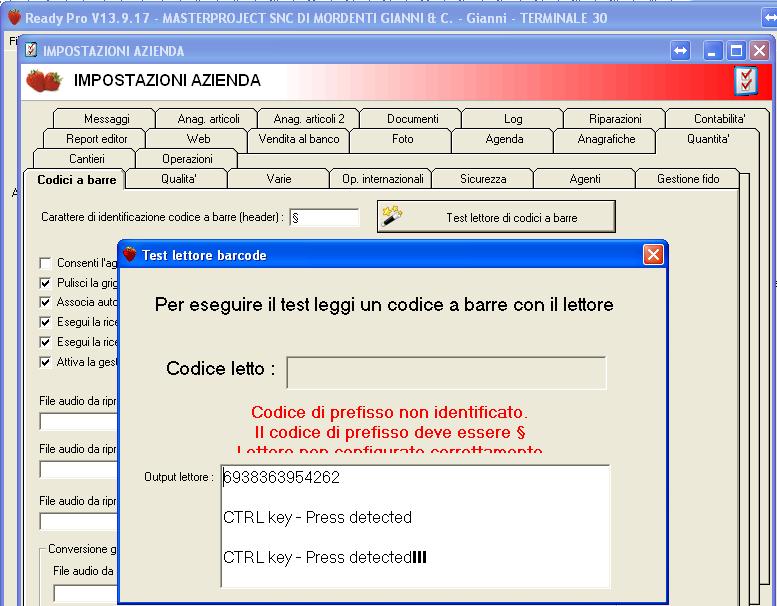Click the strawberry logo beside IMPOSTAZIONI AZIENDA

coord(44,81)
